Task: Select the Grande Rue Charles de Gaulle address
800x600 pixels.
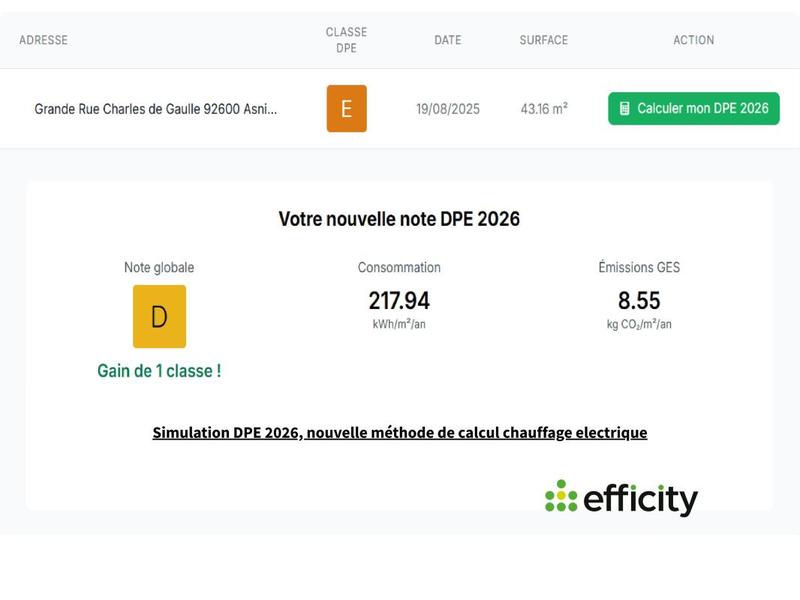Action: (x=156, y=108)
